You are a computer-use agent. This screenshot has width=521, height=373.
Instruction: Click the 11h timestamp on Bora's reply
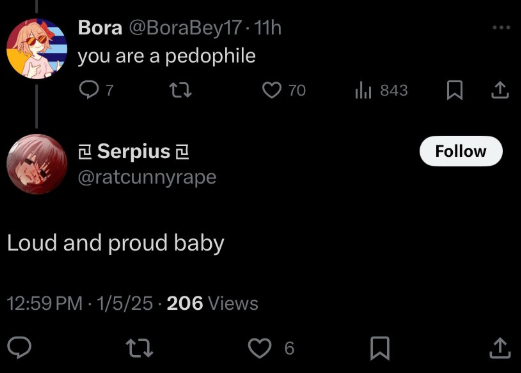[268, 27]
